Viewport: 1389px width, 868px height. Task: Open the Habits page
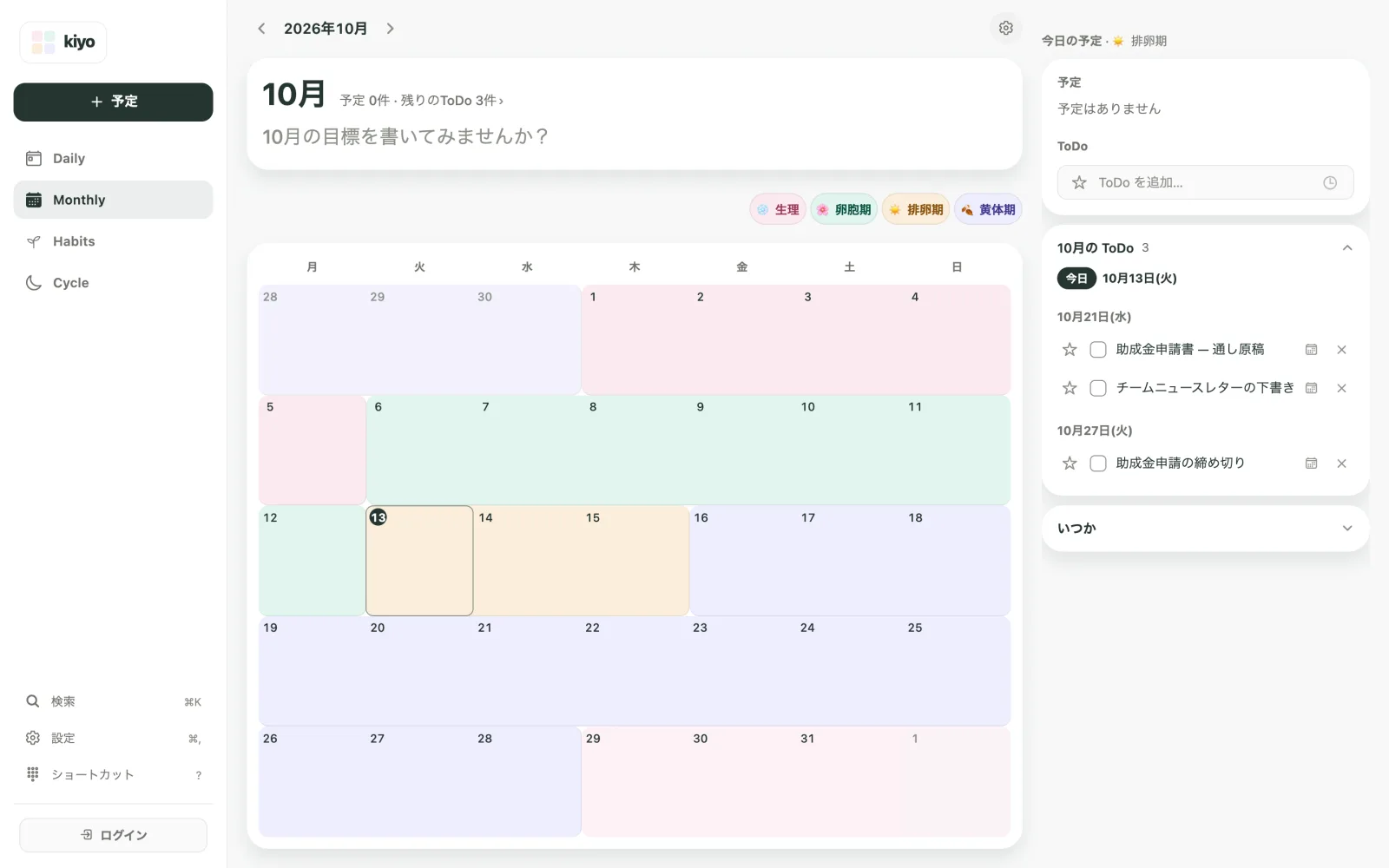[113, 241]
